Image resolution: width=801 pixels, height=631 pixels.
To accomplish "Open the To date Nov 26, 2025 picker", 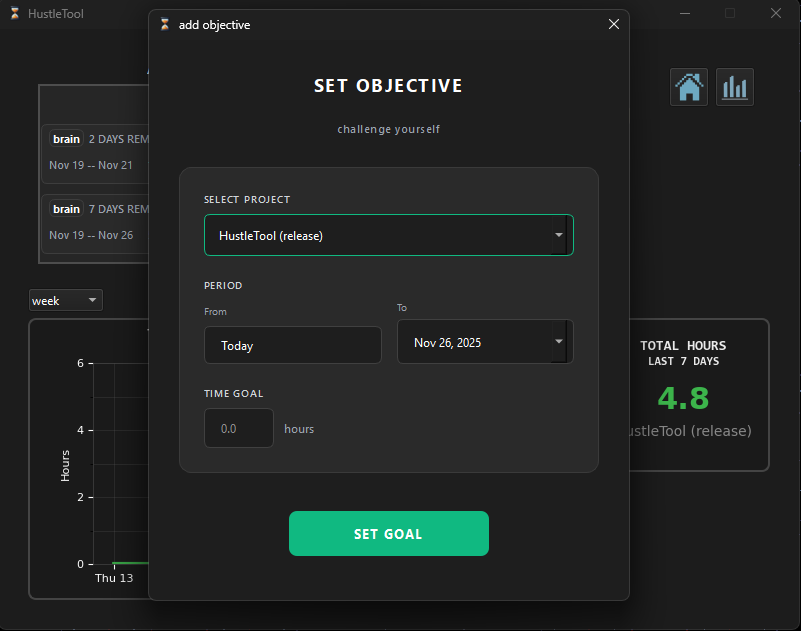I will click(485, 342).
